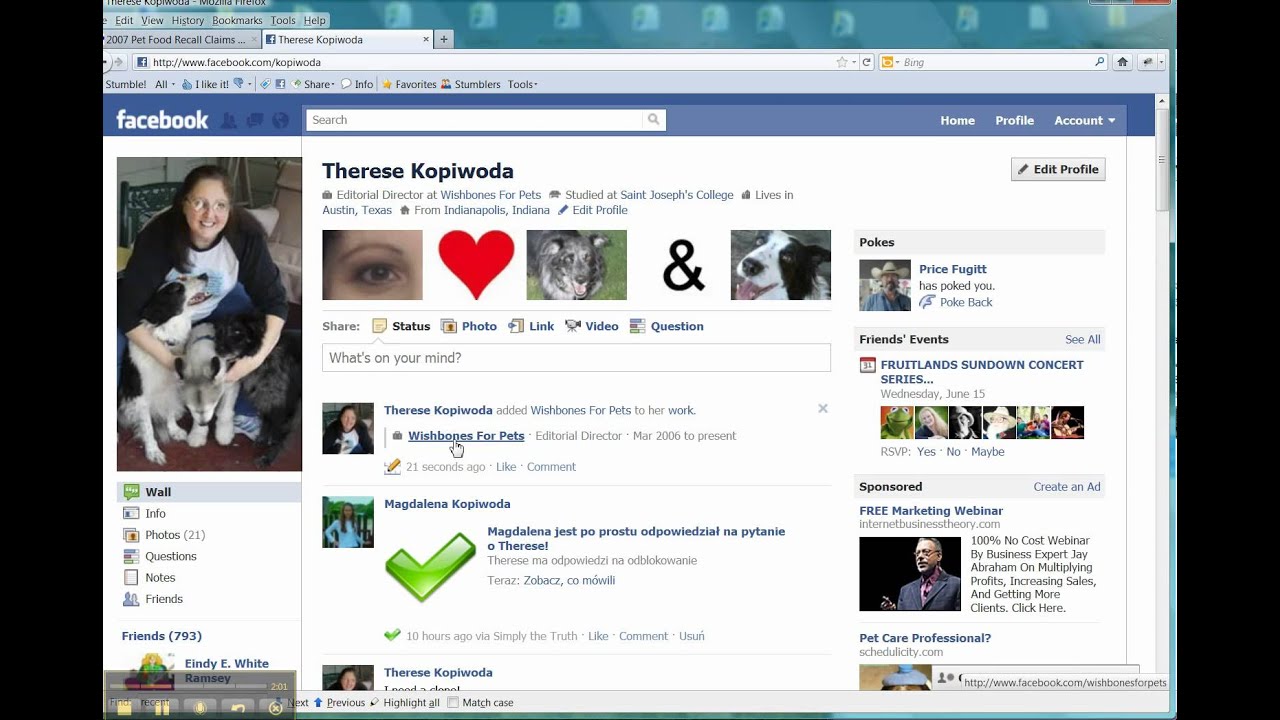Click the StumbleUpon tag icon
1280x720 pixels.
[x=266, y=84]
